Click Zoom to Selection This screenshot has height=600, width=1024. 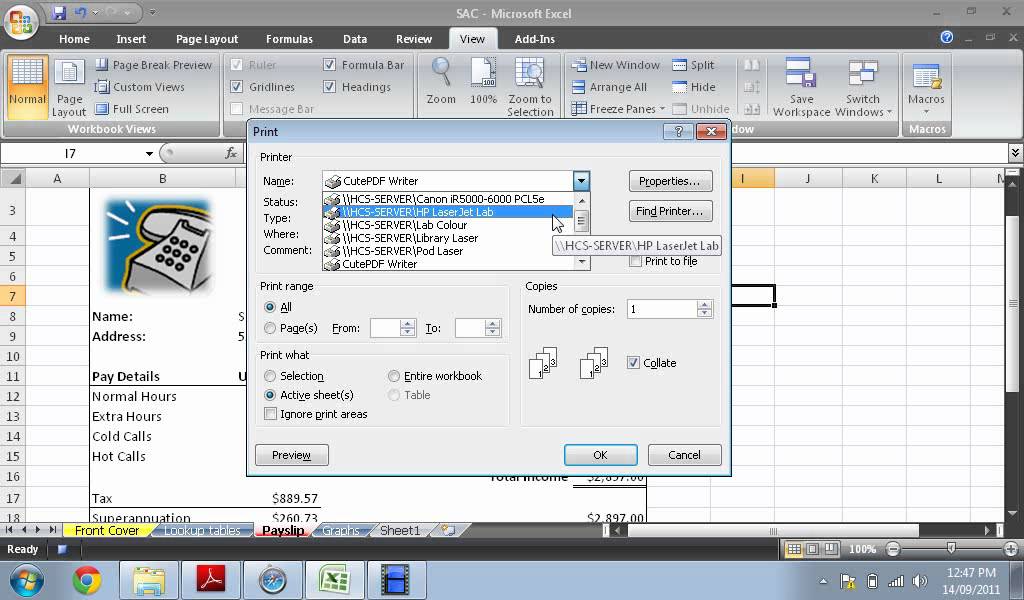530,86
